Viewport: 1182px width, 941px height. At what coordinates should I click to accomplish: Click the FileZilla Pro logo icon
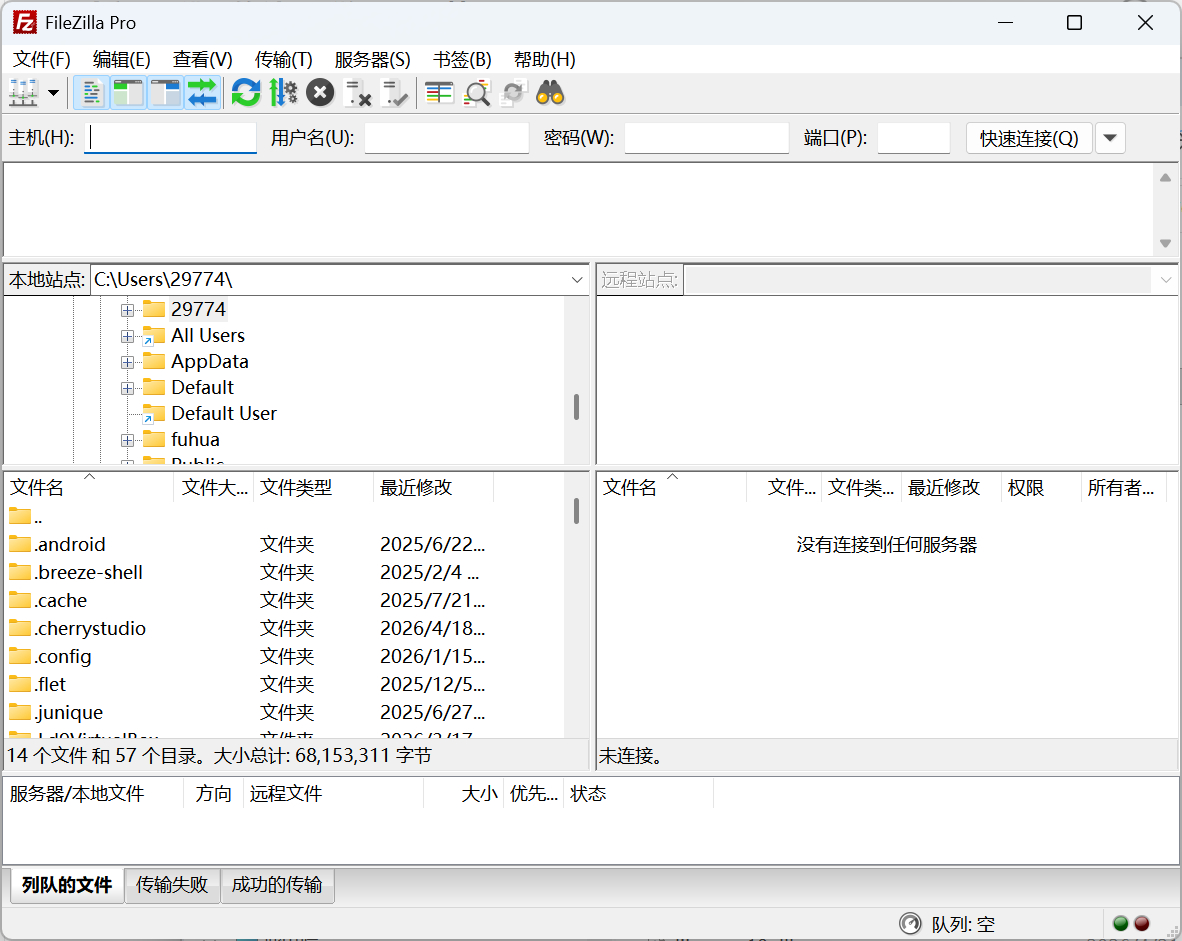(x=24, y=23)
